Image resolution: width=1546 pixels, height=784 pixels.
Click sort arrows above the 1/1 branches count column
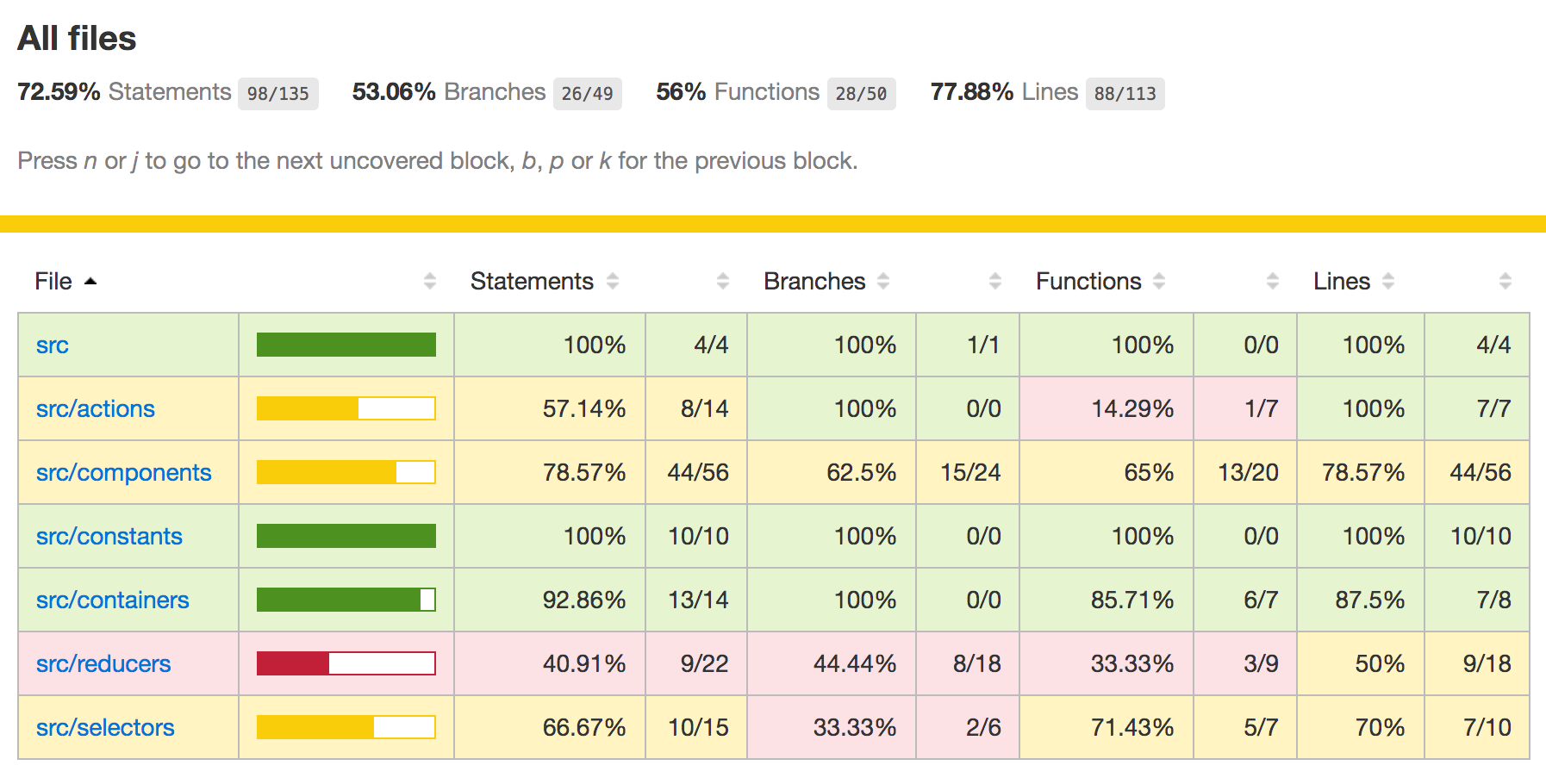click(x=995, y=281)
